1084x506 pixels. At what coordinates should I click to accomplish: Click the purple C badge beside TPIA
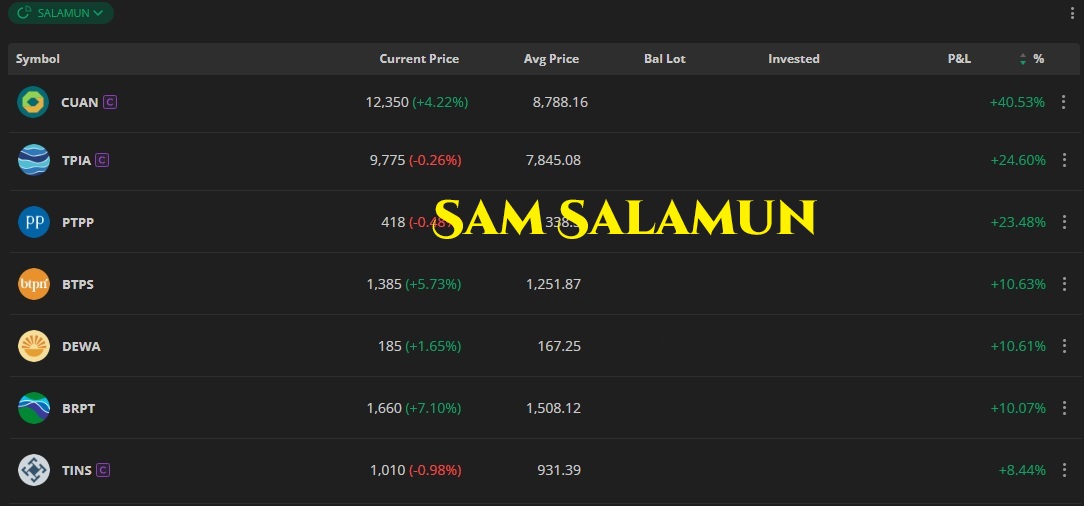[x=102, y=160]
